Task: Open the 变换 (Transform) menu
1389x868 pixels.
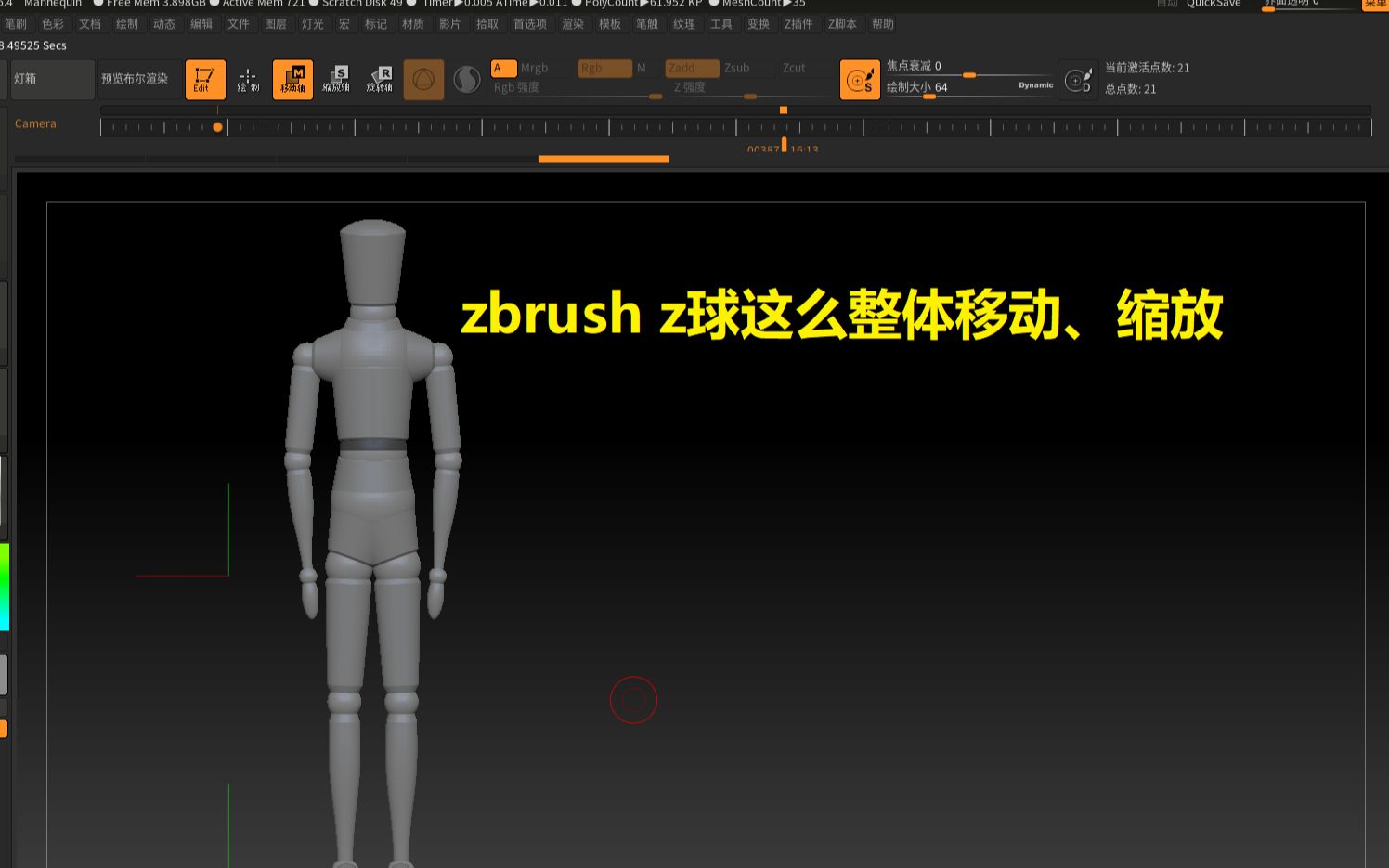Action: click(759, 24)
